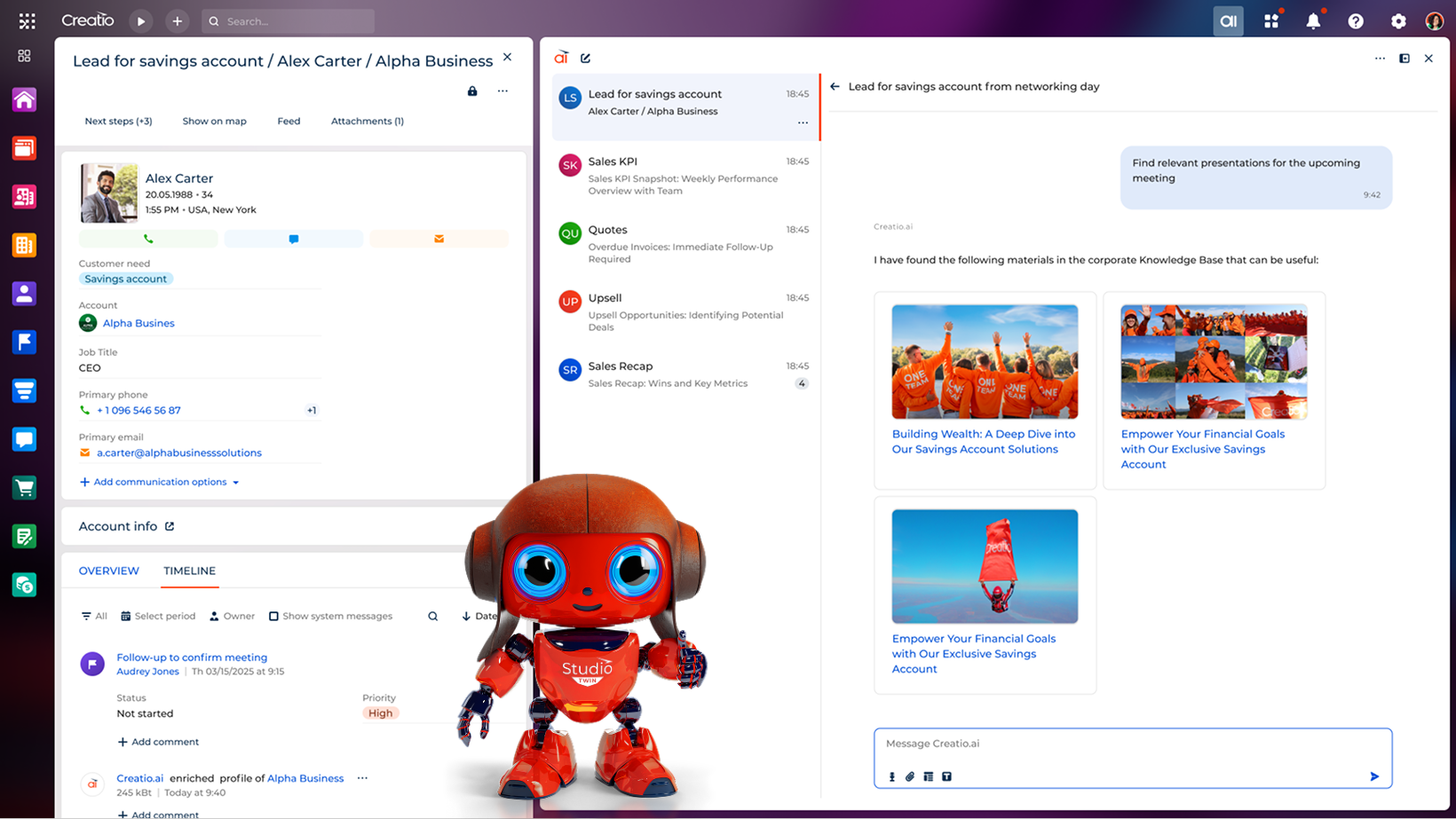1456x819 pixels.
Task: Select the Contacts icon in sidebar
Action: [x=24, y=293]
